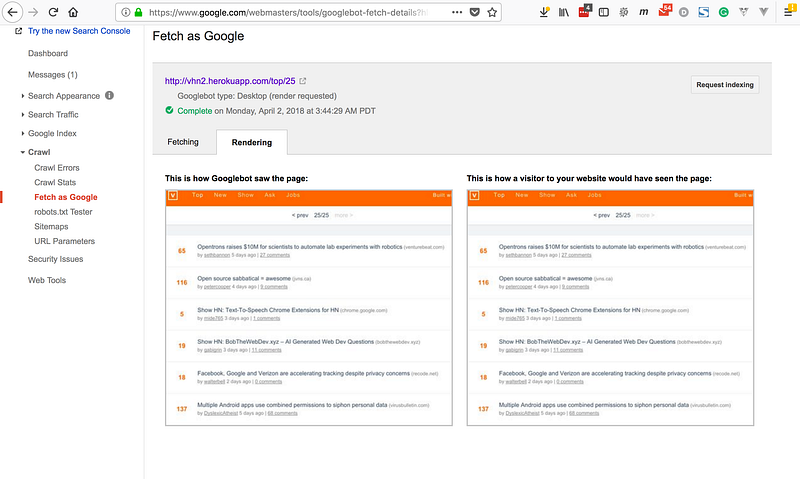This screenshot has width=800, height=479.
Task: Open the vhn2.herokuapp.com/top/25 link
Action: [230, 81]
